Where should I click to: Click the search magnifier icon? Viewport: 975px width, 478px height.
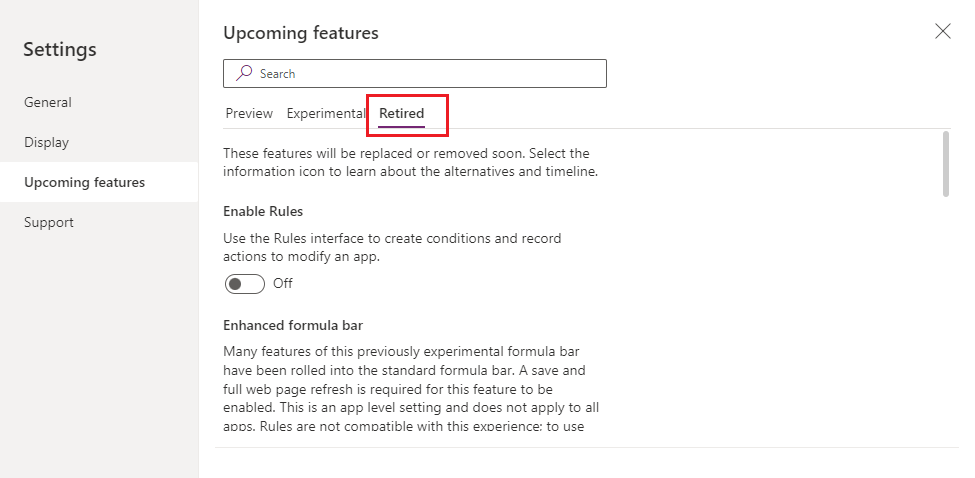[x=243, y=74]
